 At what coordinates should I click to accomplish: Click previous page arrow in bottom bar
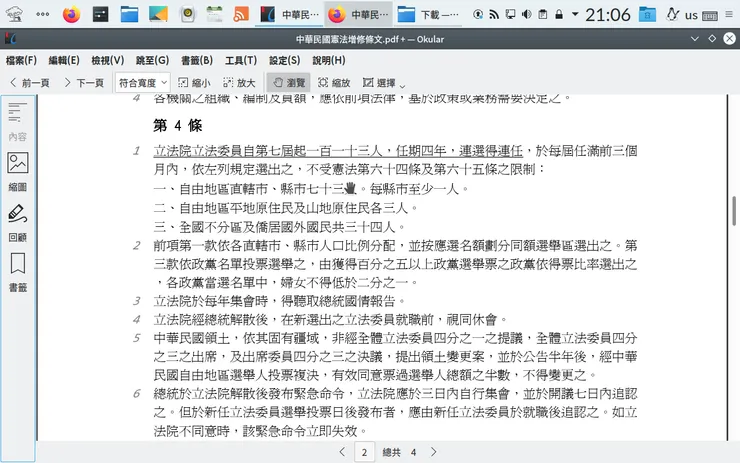tap(342, 452)
